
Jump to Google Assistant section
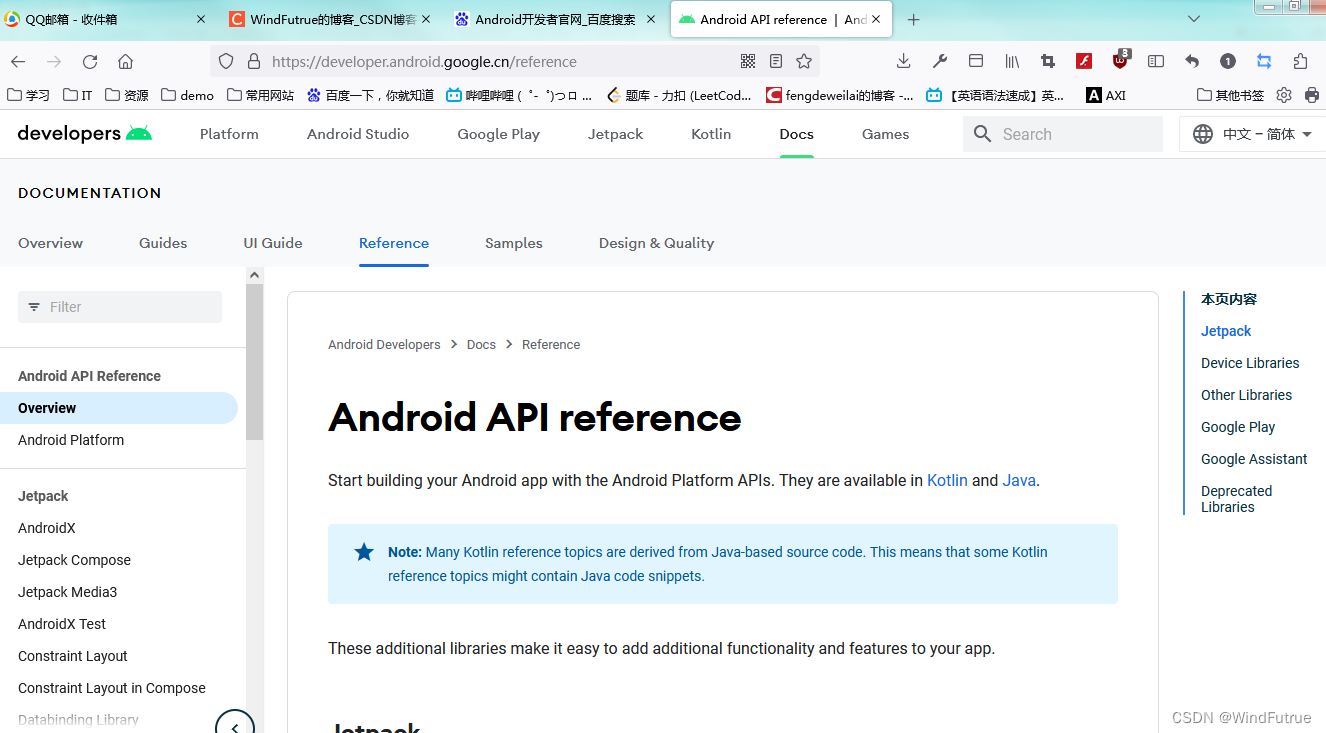[1254, 459]
